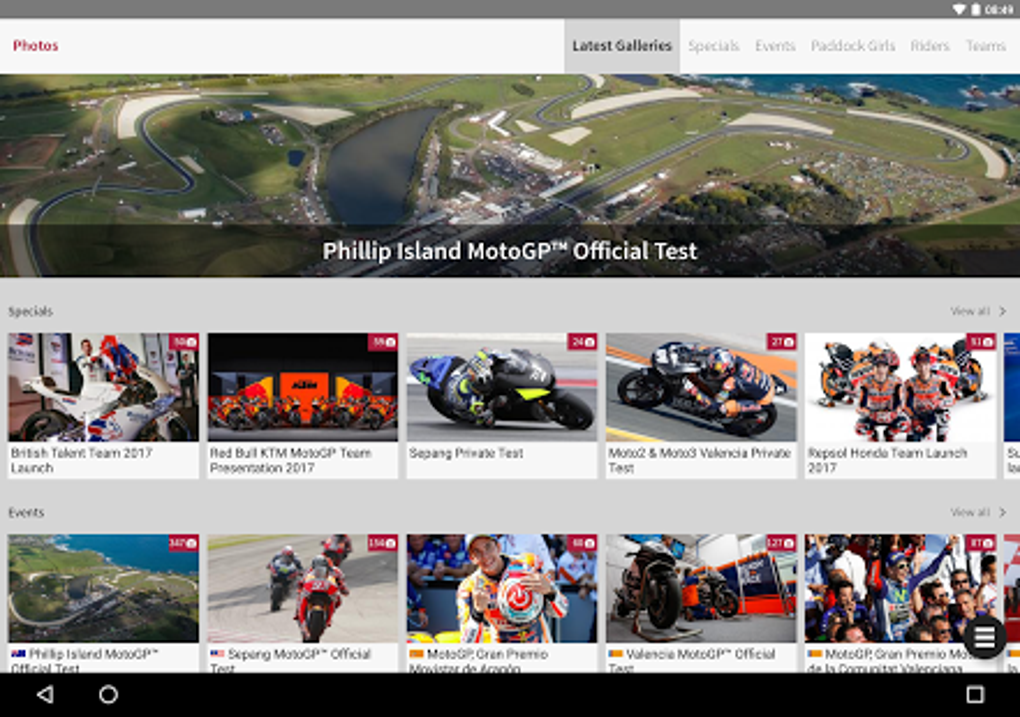Tap photo count badge on Valencia Official Test card
Image resolution: width=1020 pixels, height=717 pixels.
[781, 543]
